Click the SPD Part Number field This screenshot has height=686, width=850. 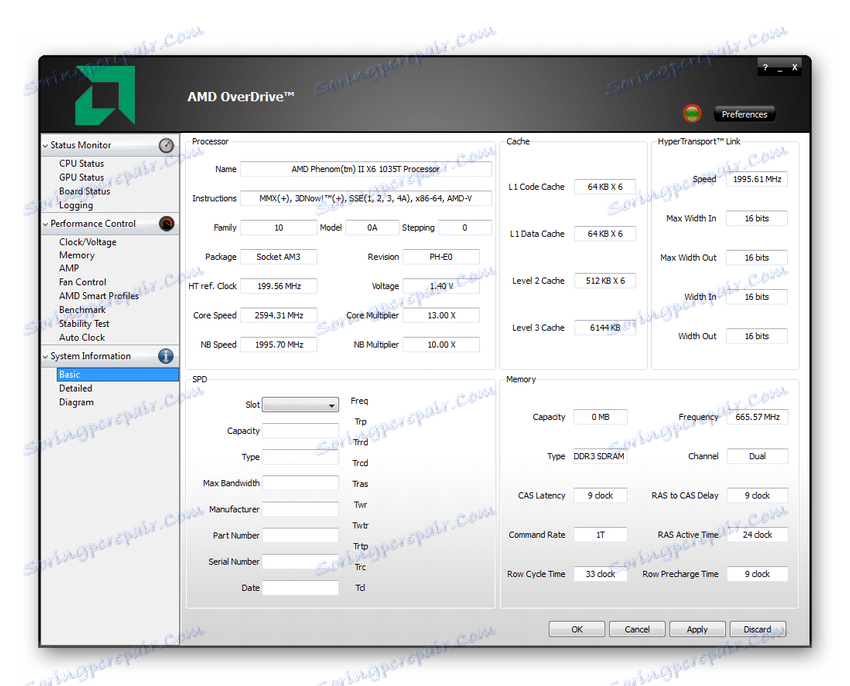(x=300, y=535)
